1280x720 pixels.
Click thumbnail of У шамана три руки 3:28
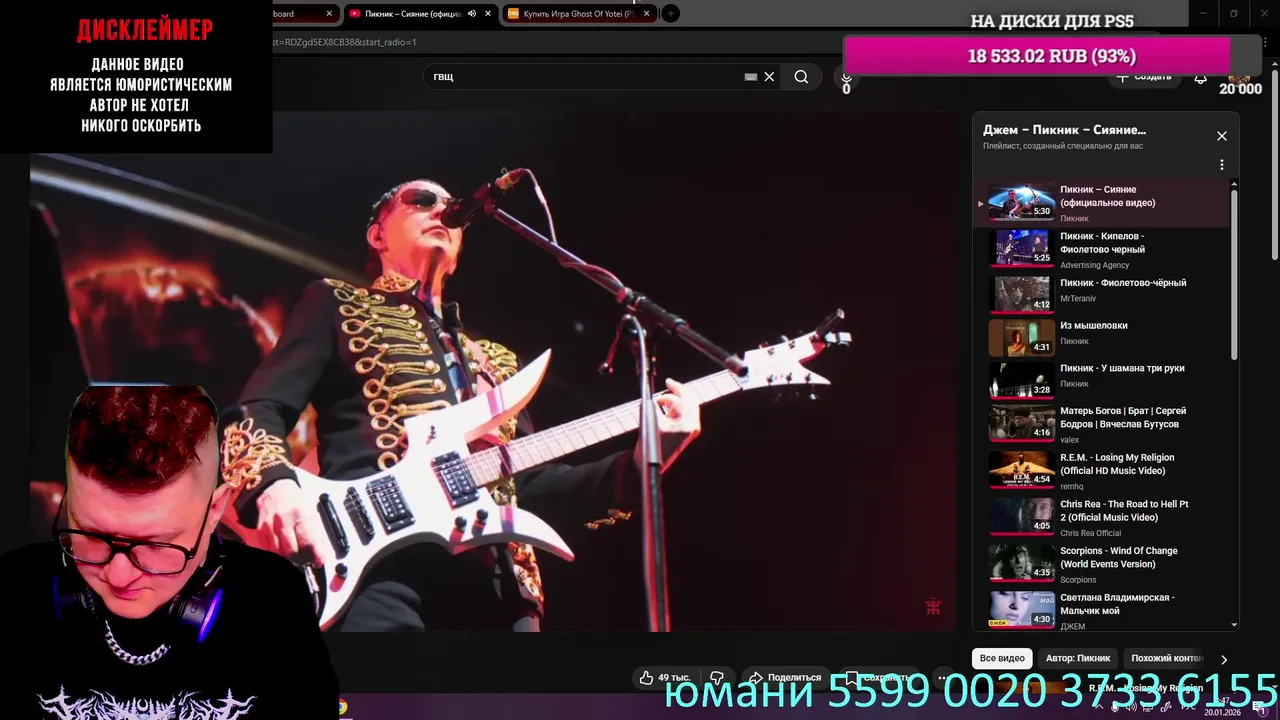[x=1021, y=380]
